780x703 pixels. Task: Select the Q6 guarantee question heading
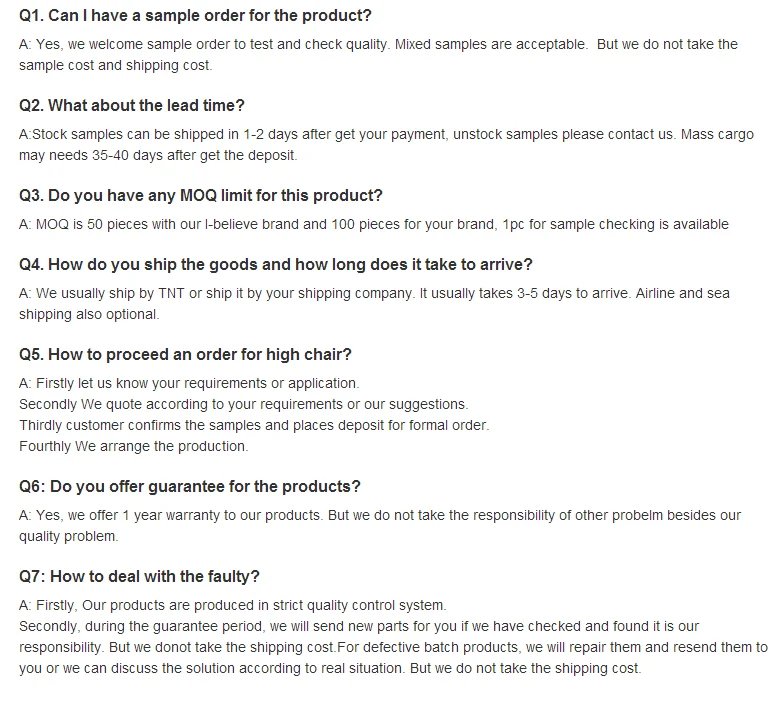pos(190,487)
